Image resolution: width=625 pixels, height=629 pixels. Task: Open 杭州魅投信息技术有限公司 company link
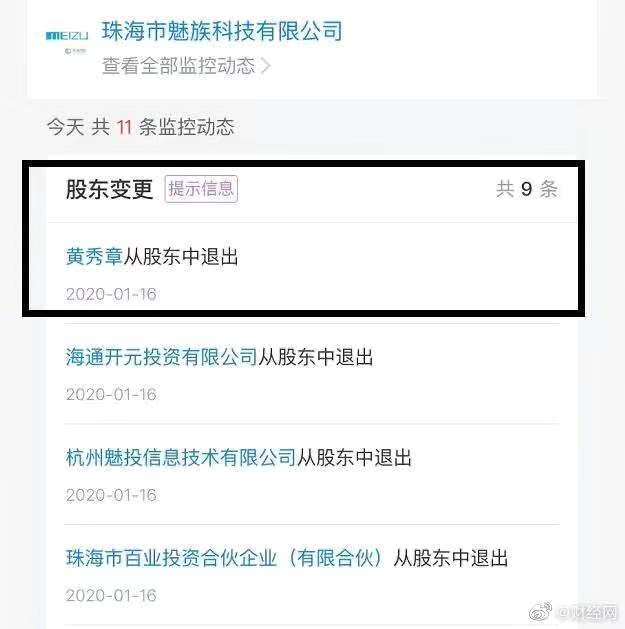(181, 457)
